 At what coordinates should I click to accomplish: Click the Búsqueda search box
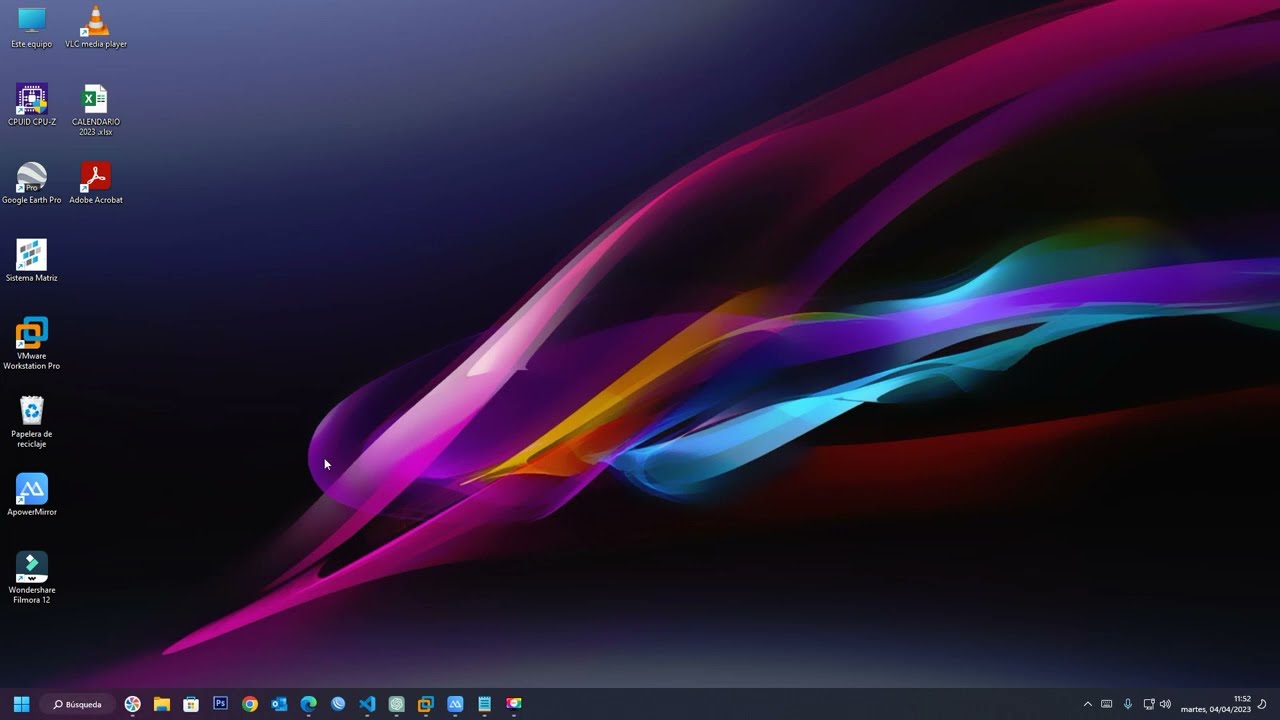click(78, 704)
